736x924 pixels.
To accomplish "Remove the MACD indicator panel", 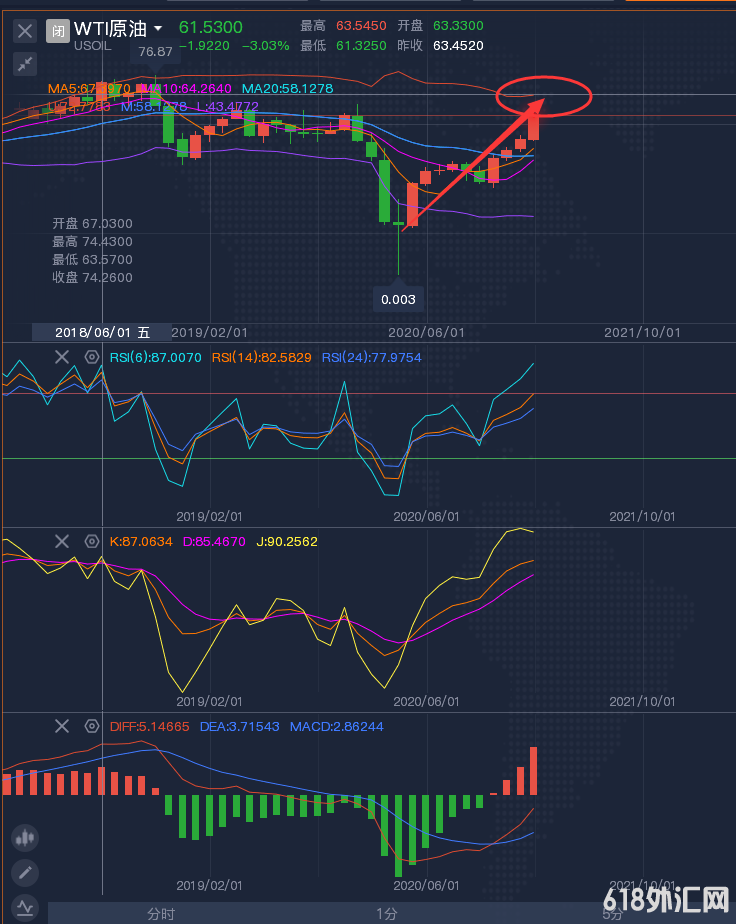I will 62,726.
